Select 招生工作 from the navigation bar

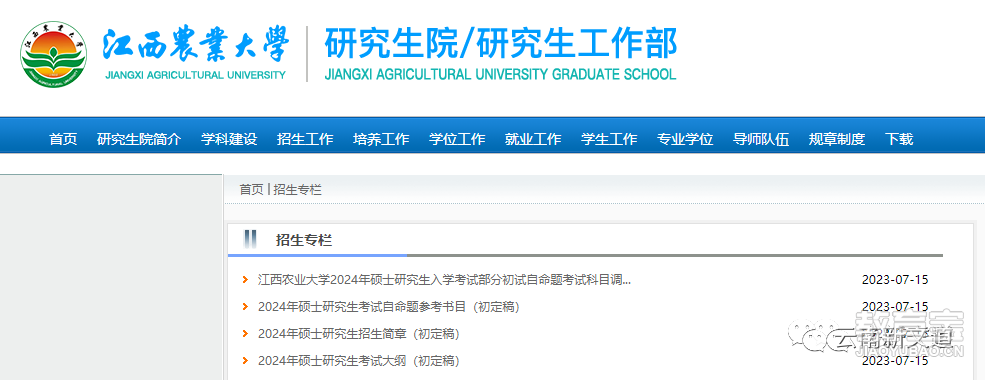pyautogui.click(x=305, y=139)
